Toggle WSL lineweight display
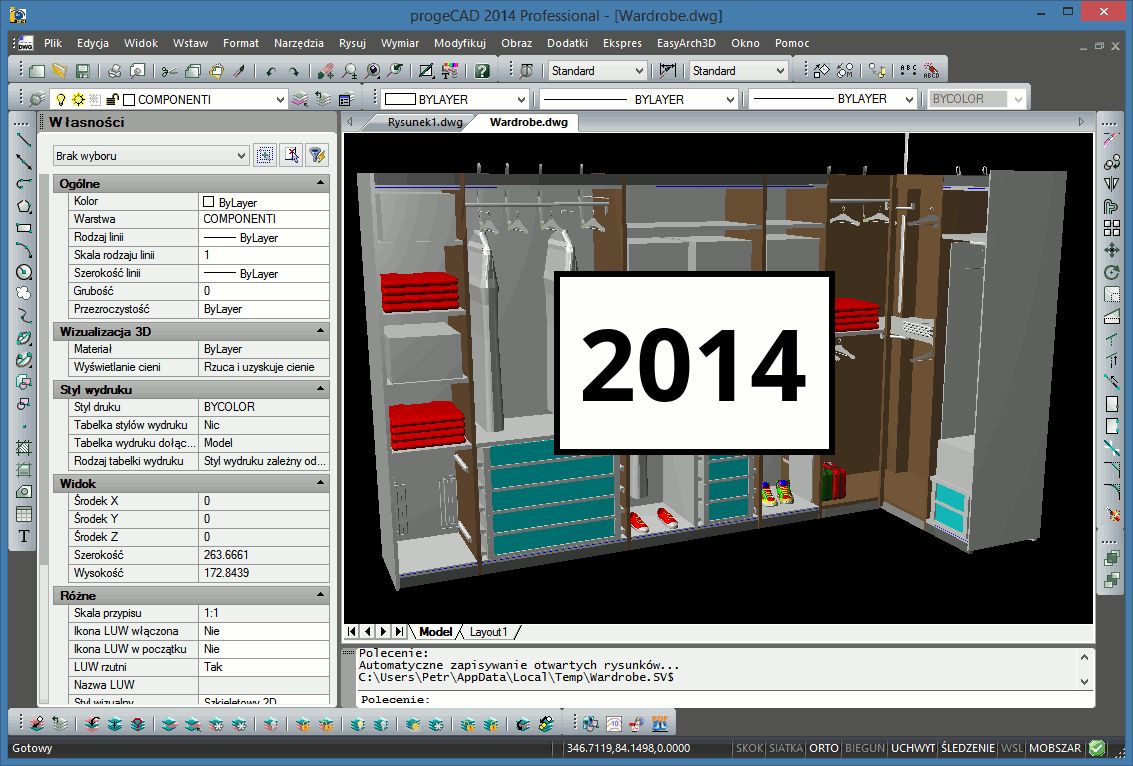Screen dimensions: 1133x766 (1012, 748)
